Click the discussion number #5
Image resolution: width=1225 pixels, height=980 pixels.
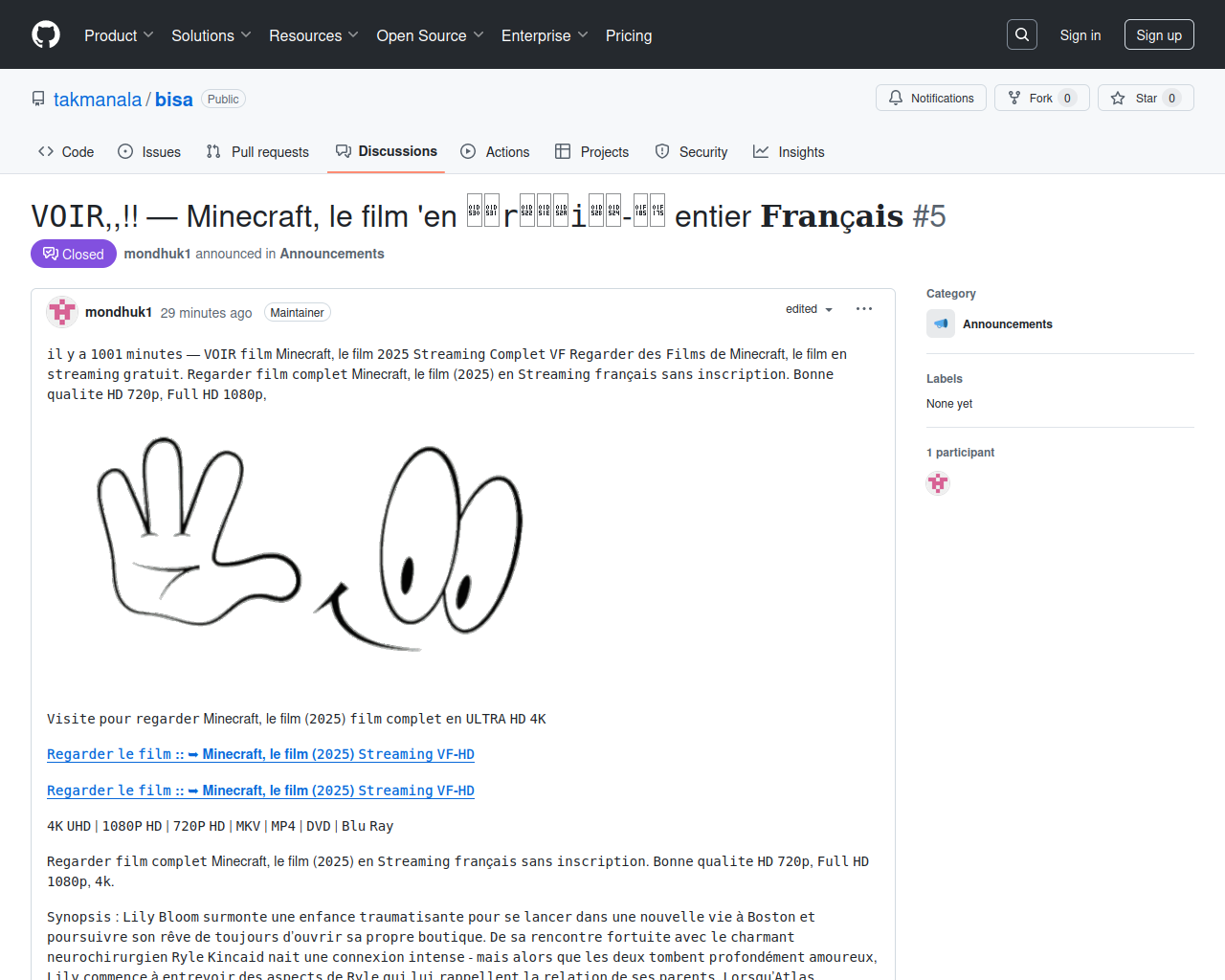click(929, 216)
